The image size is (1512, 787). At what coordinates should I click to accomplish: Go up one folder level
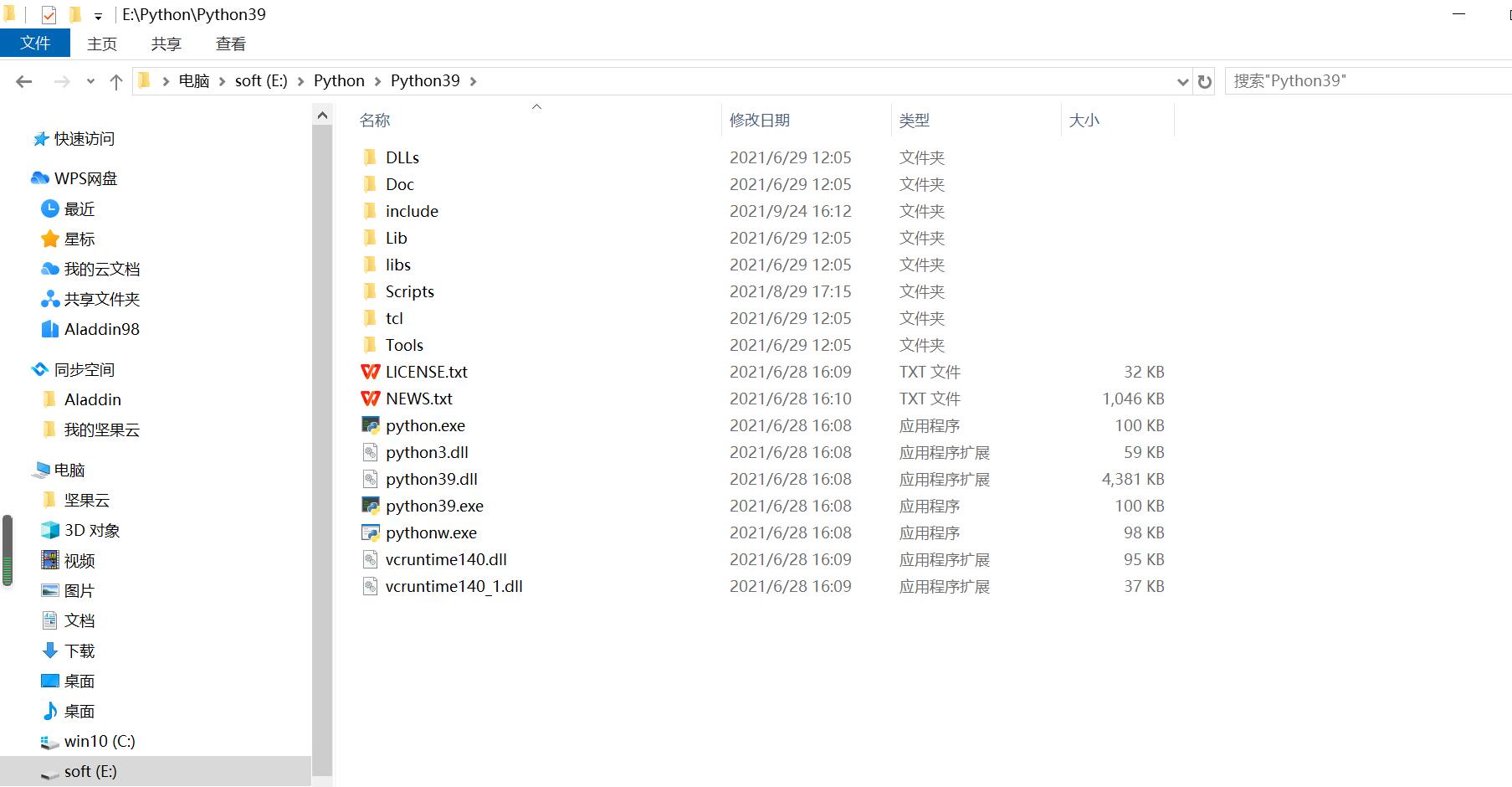116,81
